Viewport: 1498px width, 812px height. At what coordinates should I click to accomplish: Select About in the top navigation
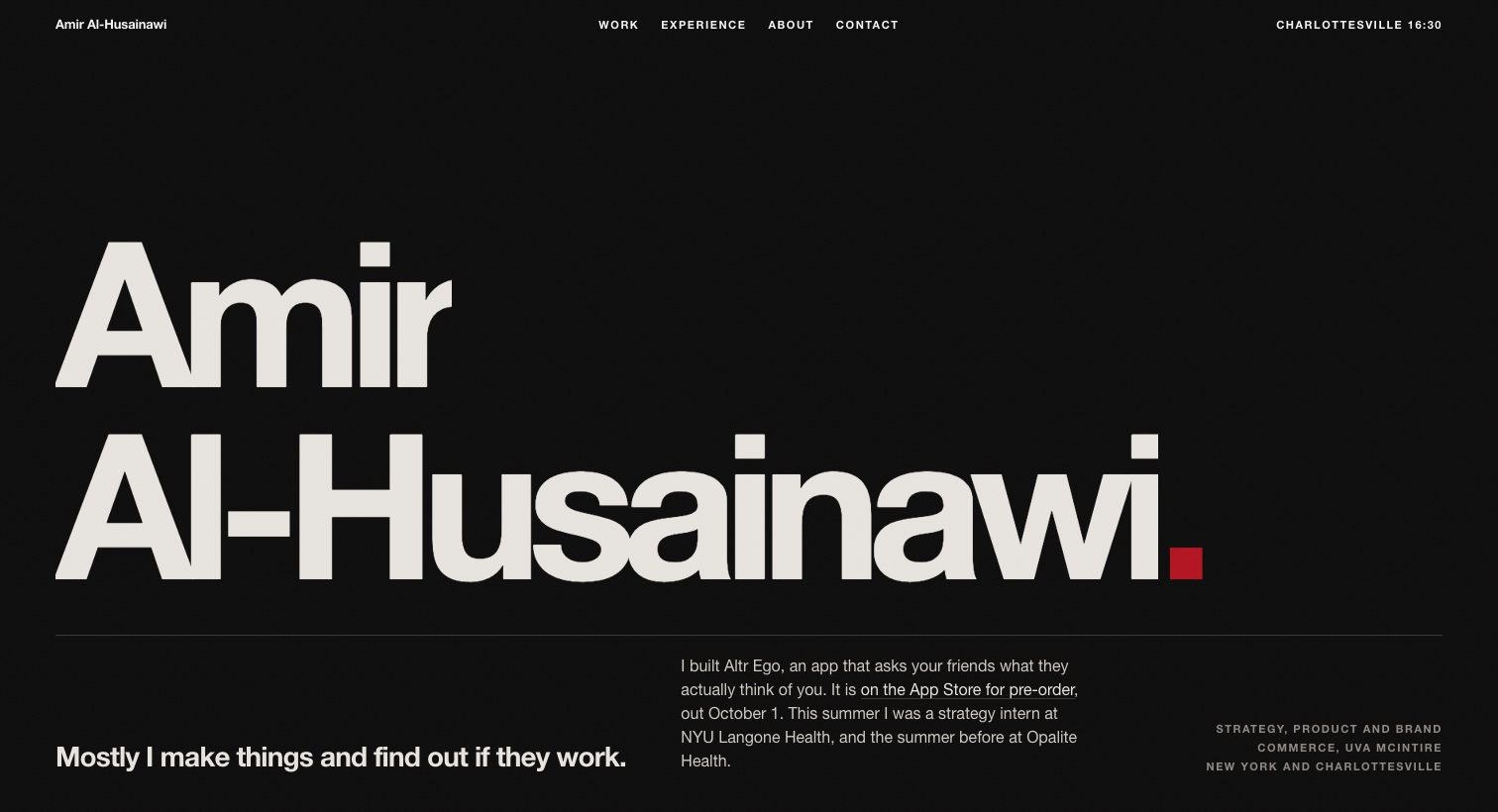click(791, 25)
